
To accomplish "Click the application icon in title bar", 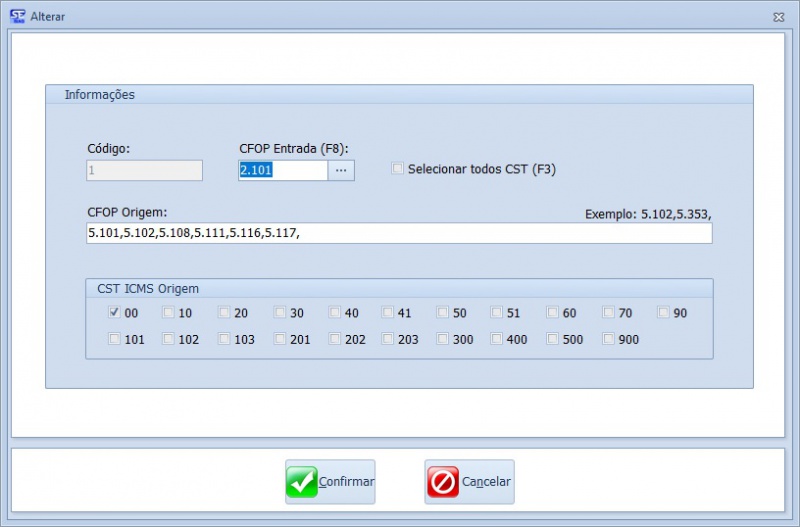I will click(x=17, y=16).
